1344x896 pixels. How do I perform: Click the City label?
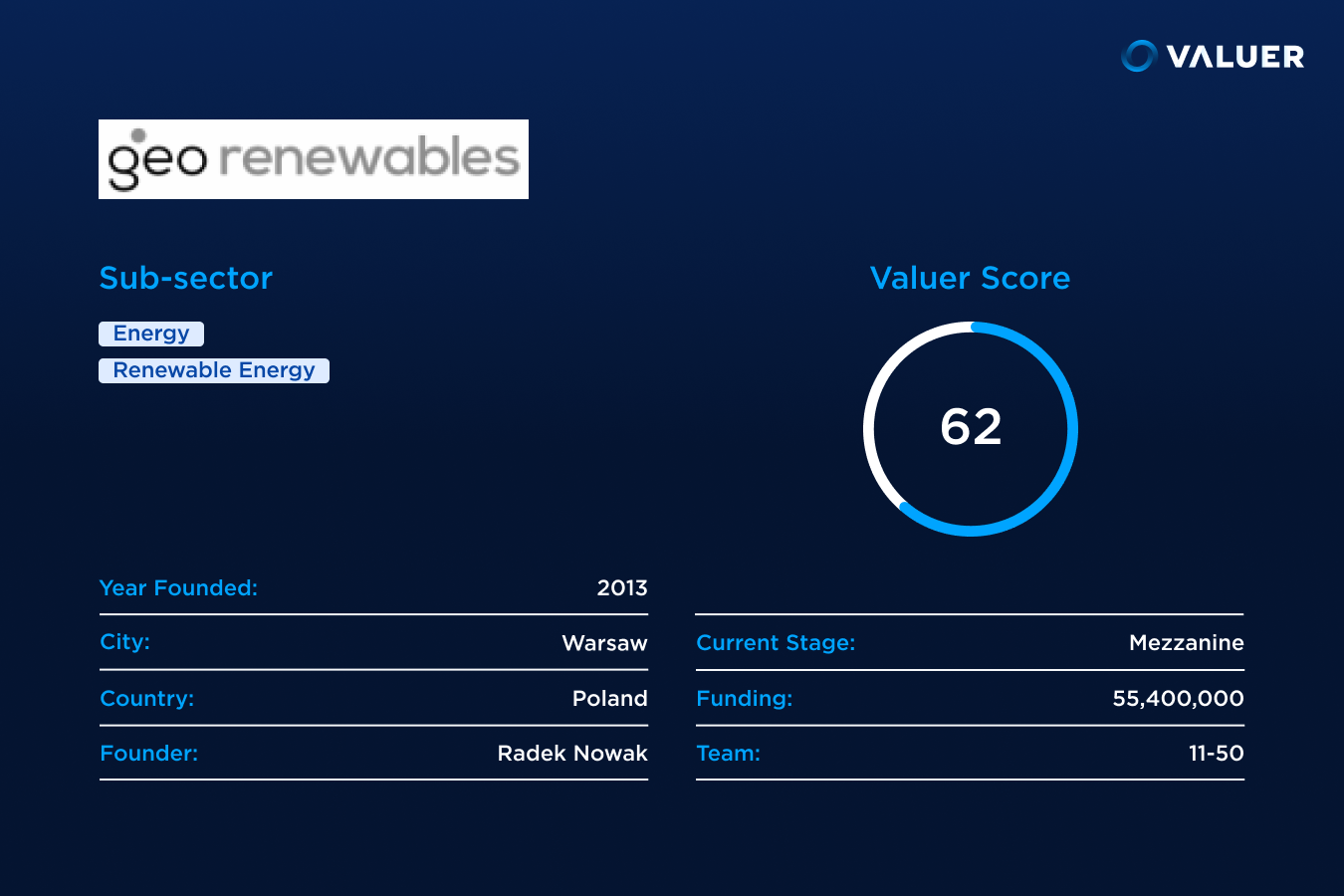click(125, 642)
